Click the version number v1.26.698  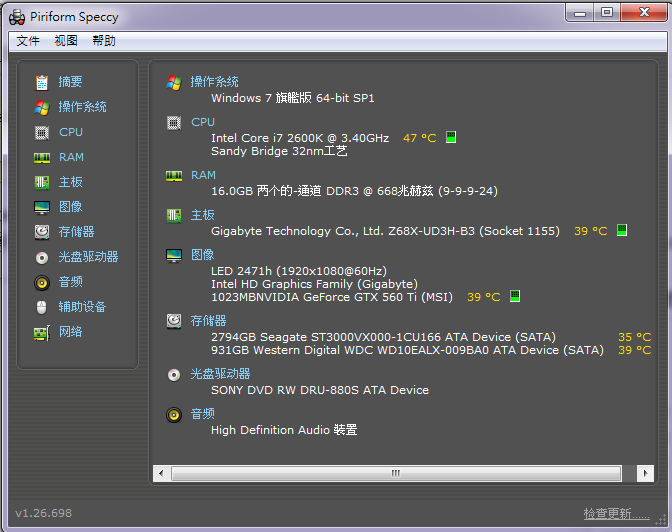coord(43,513)
